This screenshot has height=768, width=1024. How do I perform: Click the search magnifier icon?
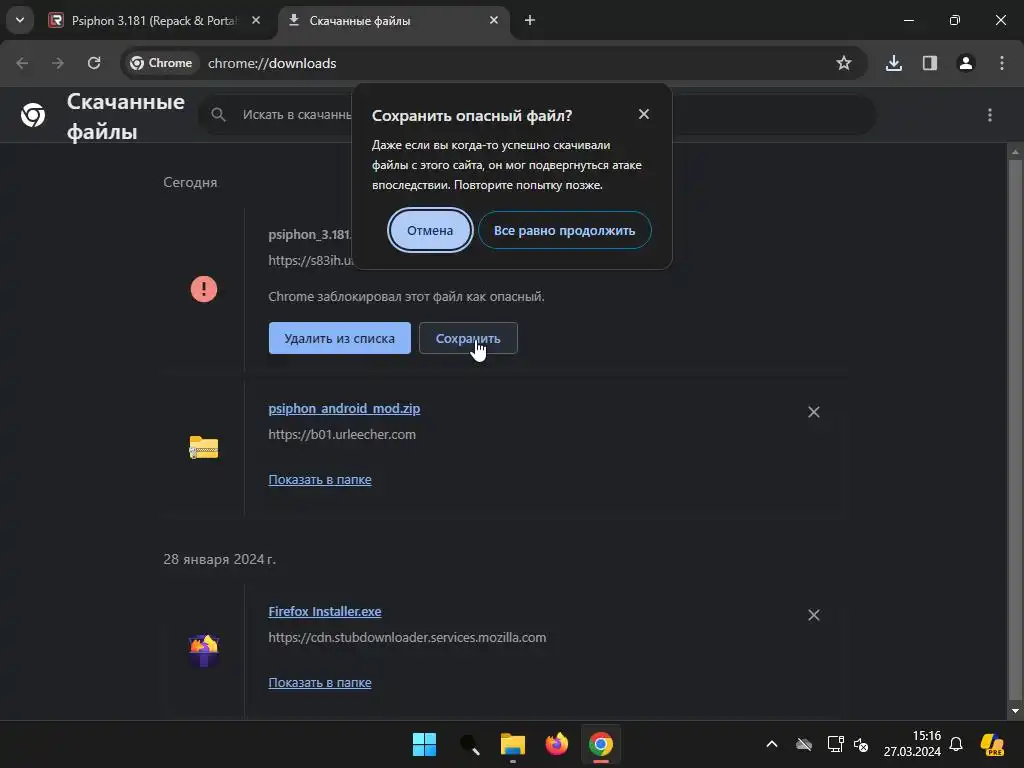tap(219, 115)
